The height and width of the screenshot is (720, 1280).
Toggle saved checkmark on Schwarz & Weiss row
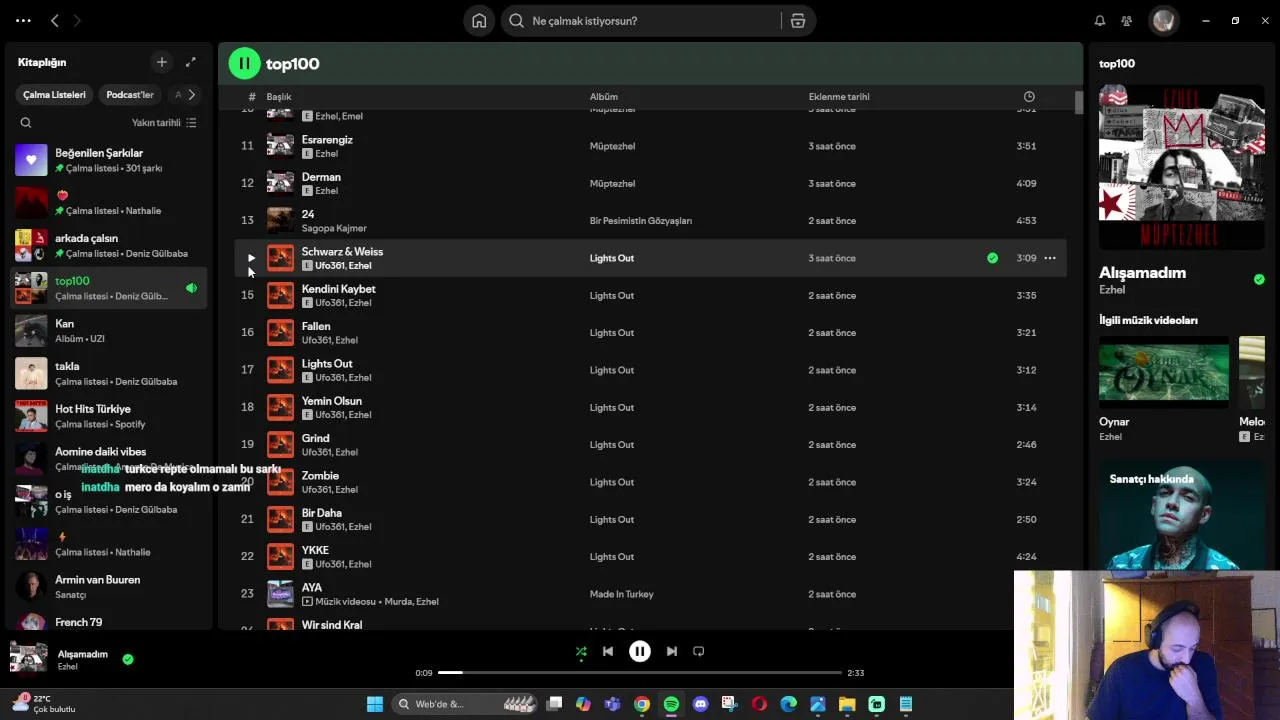tap(992, 258)
